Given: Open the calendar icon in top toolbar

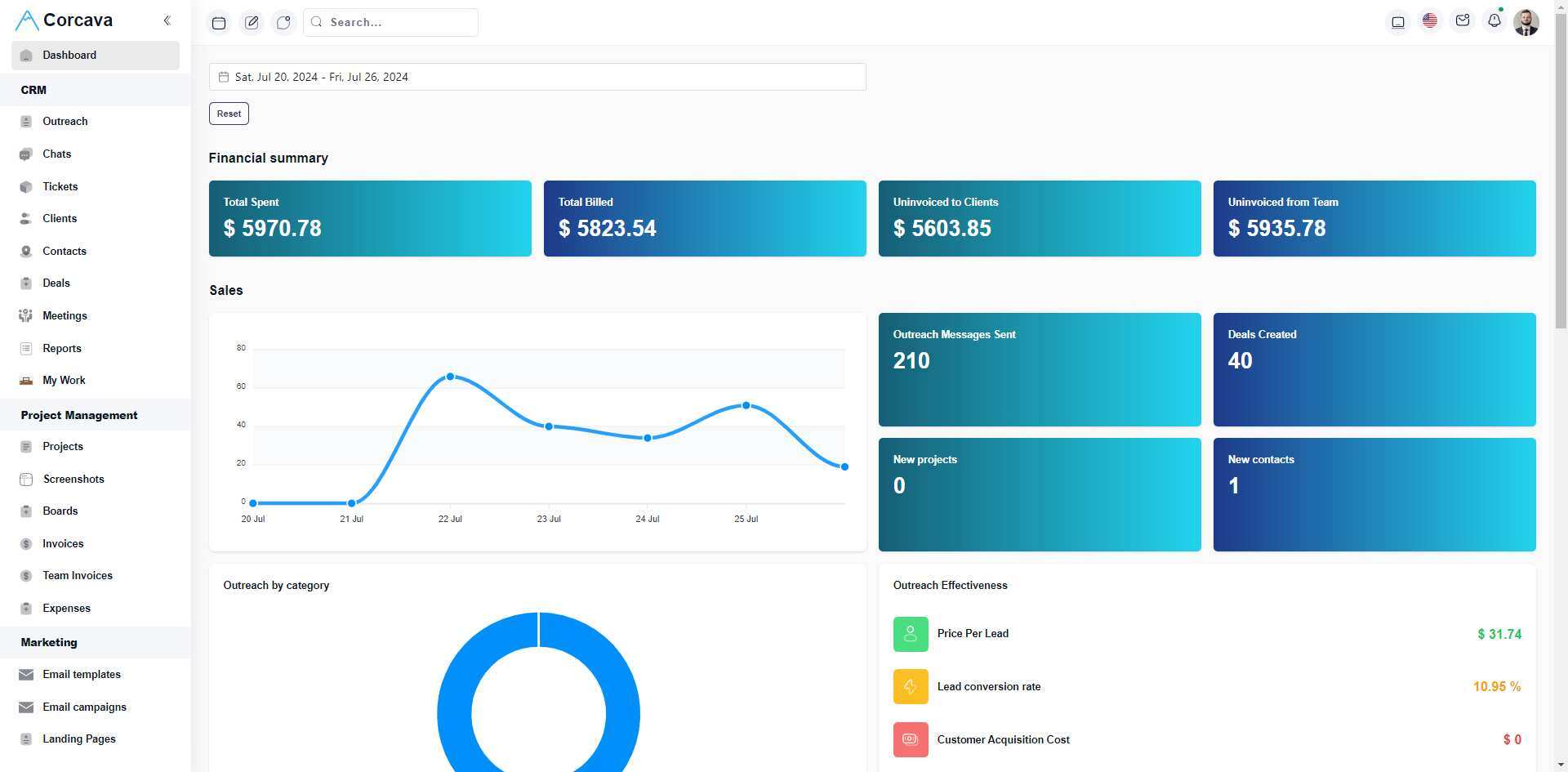Looking at the screenshot, I should [x=219, y=23].
